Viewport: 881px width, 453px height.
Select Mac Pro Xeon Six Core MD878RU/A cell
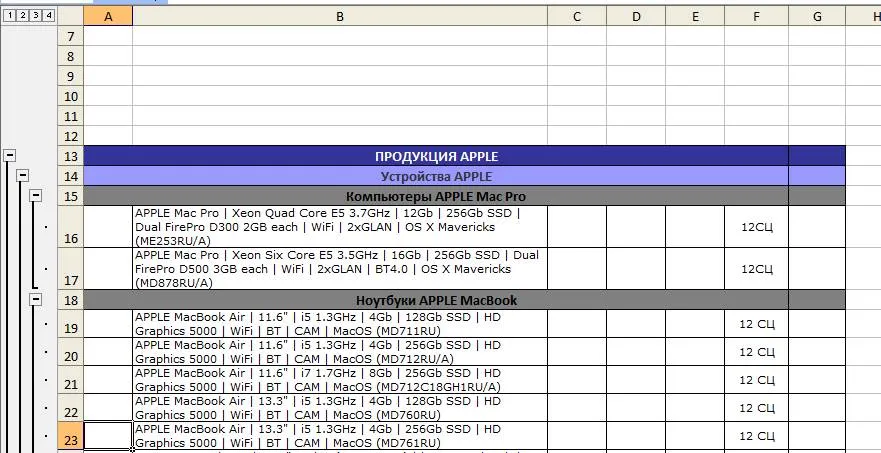click(x=340, y=269)
